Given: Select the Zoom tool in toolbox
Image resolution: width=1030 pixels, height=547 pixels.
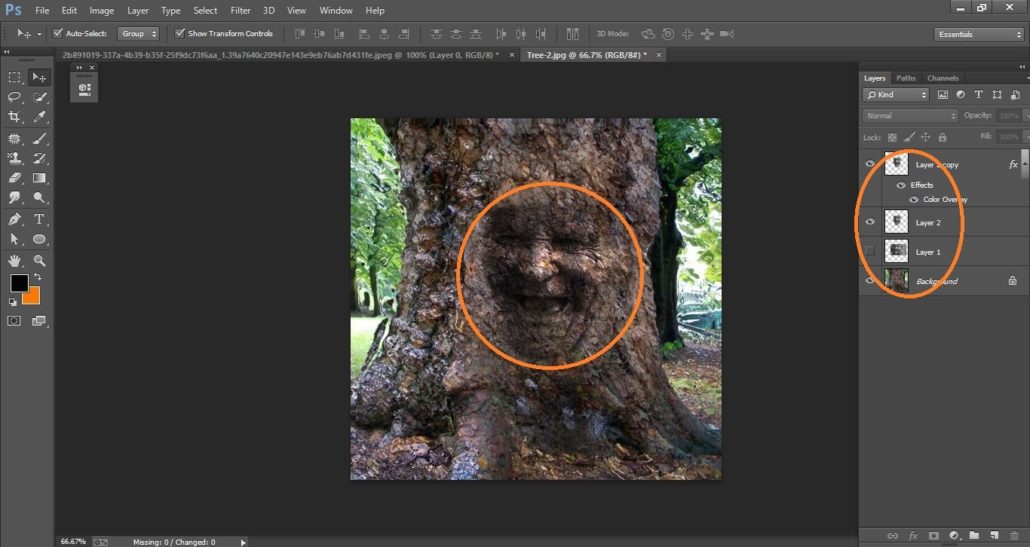Looking at the screenshot, I should 39,261.
